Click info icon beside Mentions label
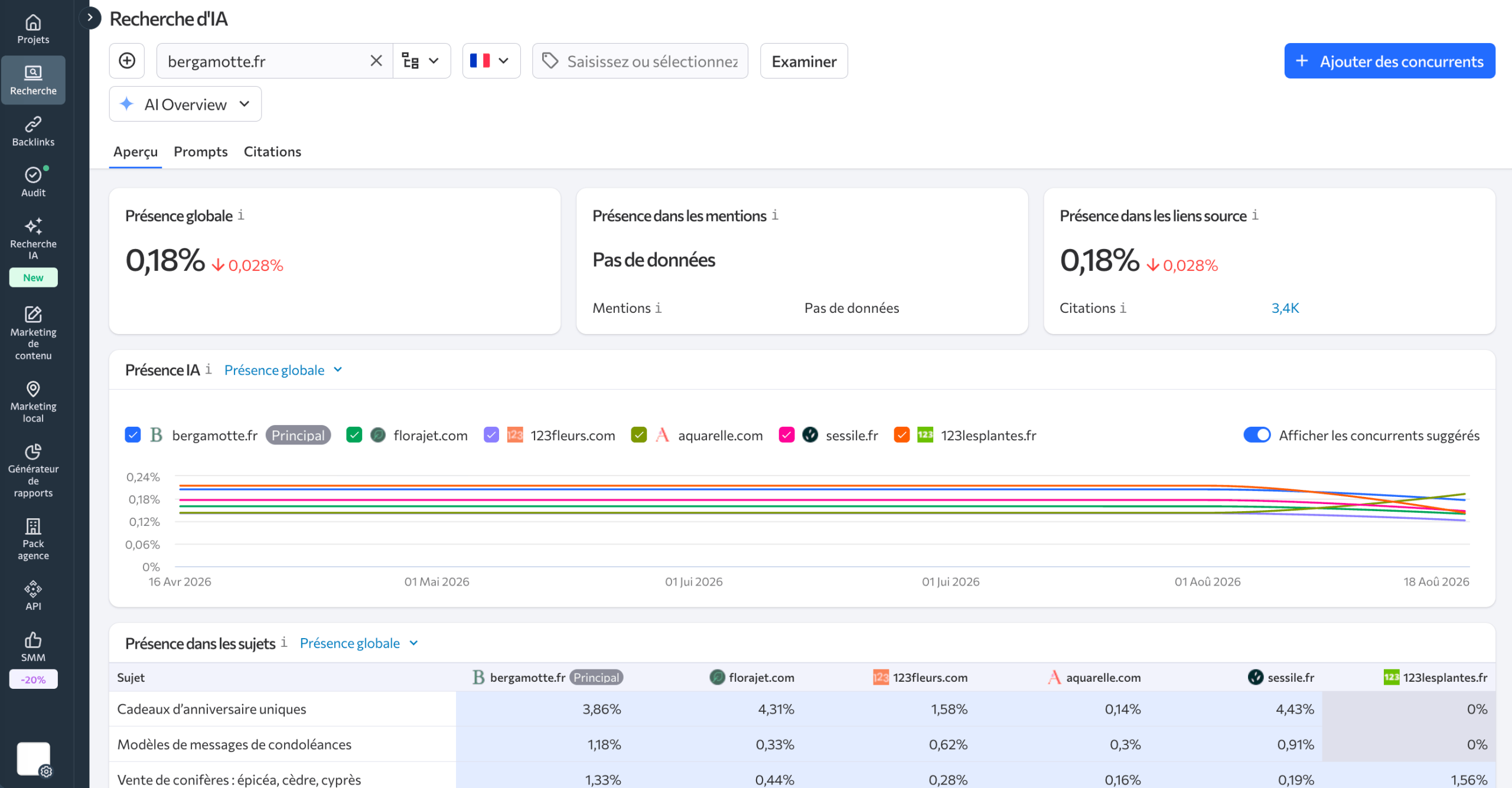Viewport: 1512px width, 788px height. click(x=659, y=308)
